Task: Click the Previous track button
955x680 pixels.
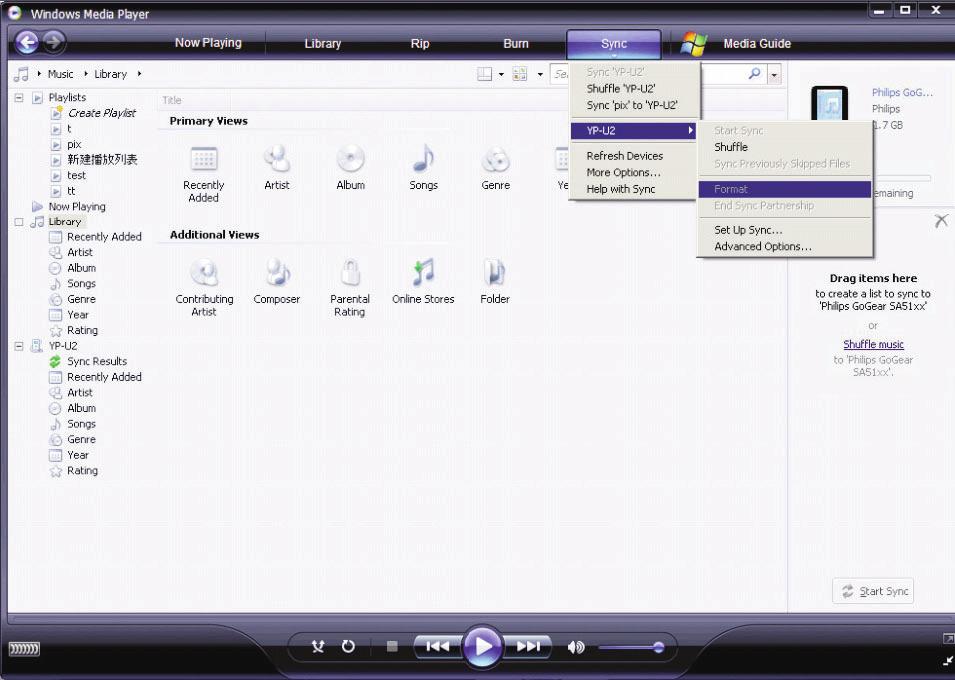Action: click(x=437, y=646)
